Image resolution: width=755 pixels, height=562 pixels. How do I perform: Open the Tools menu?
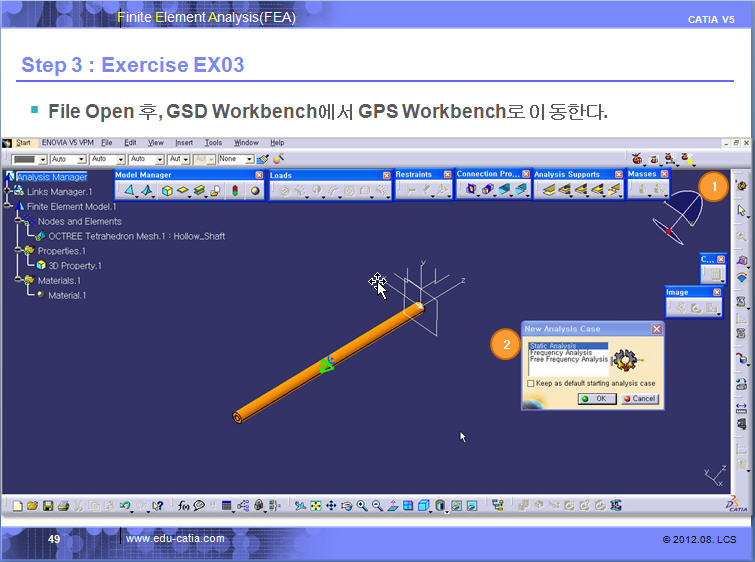(213, 143)
